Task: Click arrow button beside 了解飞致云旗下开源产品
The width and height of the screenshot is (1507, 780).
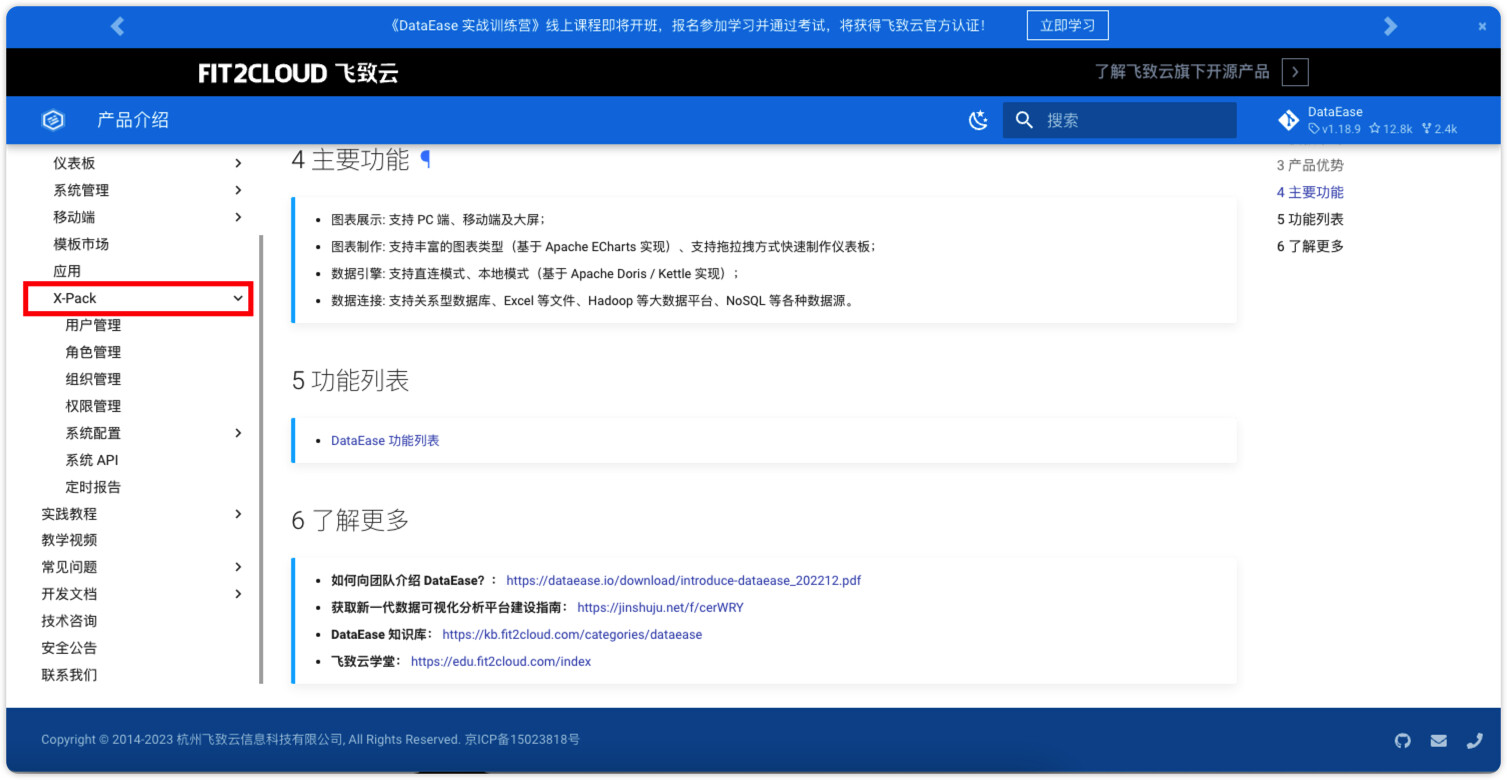Action: (1295, 72)
